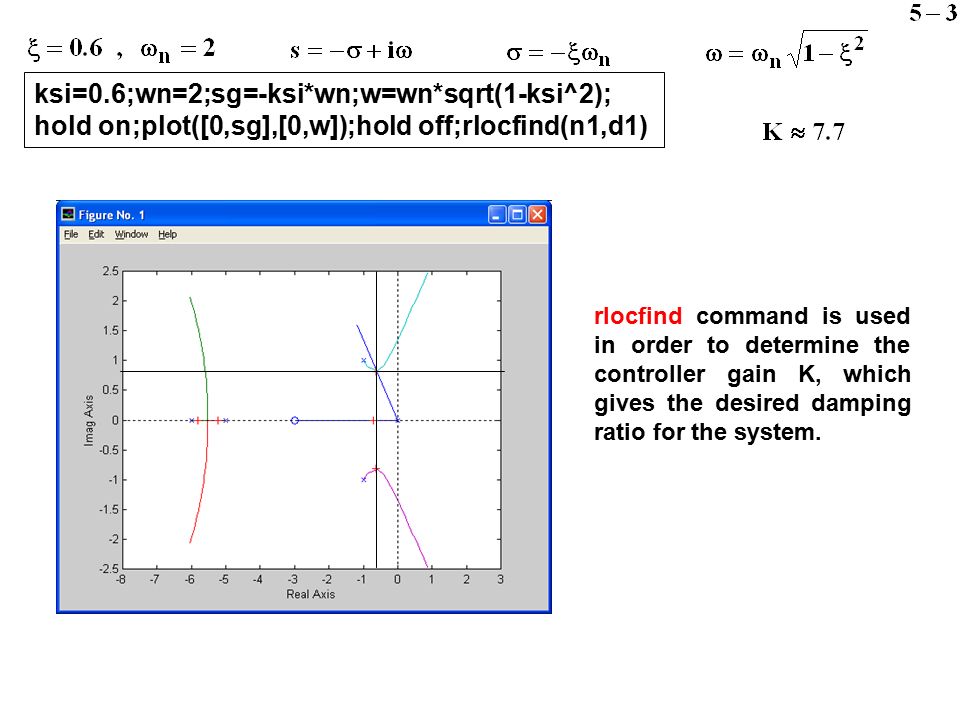Click the 'Real Axis' label on plot

tap(310, 594)
